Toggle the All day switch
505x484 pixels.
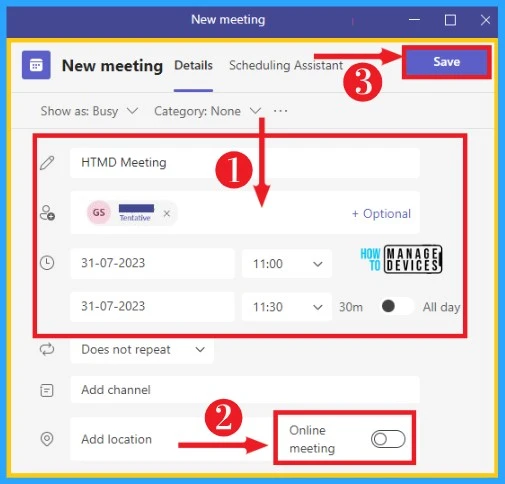397,306
